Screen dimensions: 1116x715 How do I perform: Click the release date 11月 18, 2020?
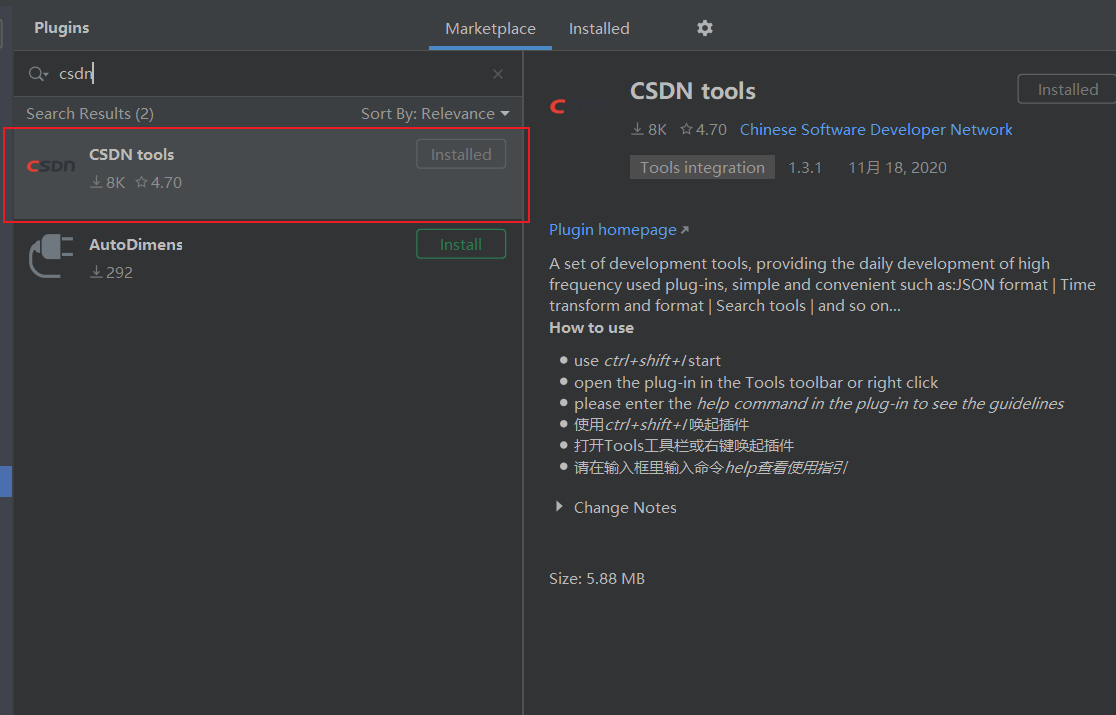tap(897, 168)
